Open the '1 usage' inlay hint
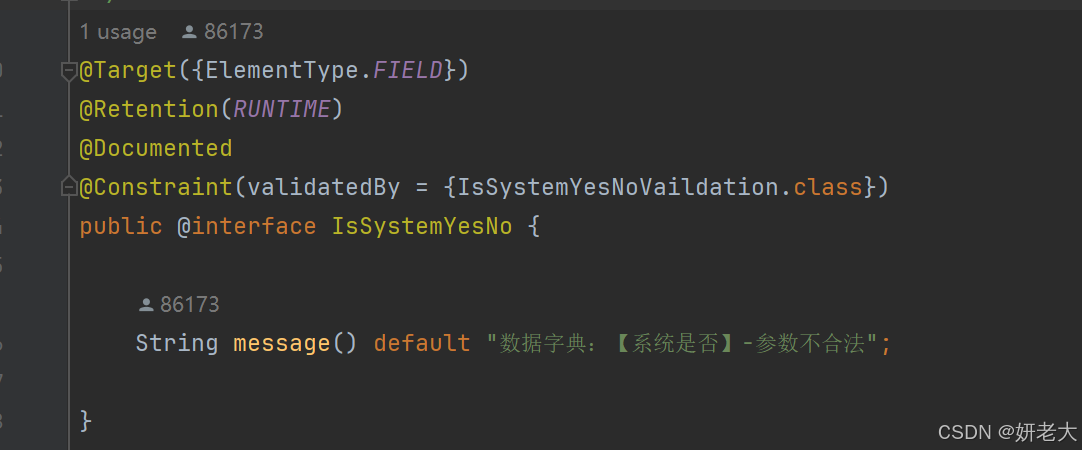 tap(118, 32)
